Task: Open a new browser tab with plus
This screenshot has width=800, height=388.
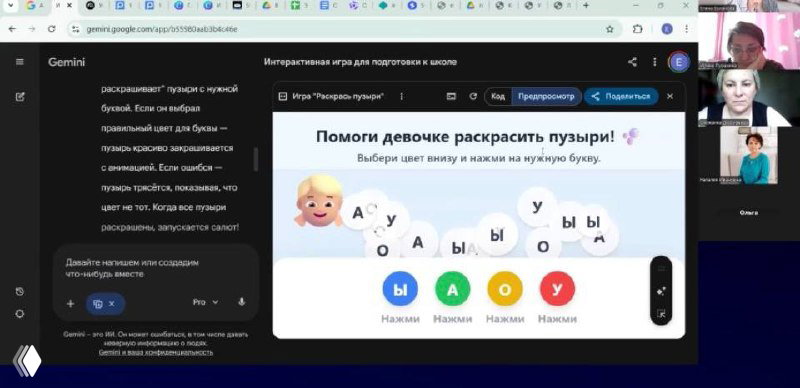Action: click(586, 6)
